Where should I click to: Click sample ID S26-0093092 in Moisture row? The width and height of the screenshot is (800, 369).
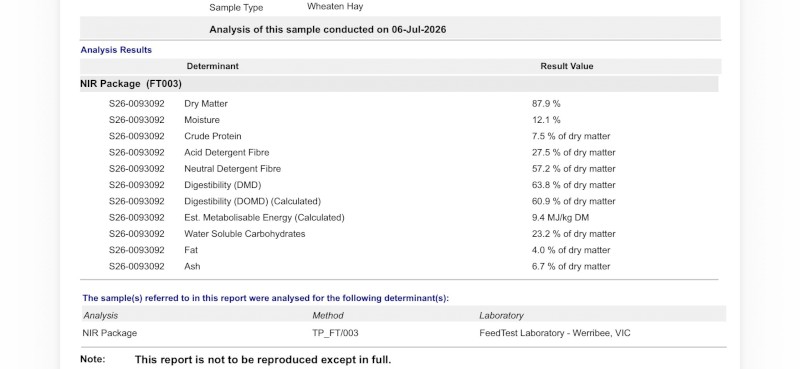137,120
